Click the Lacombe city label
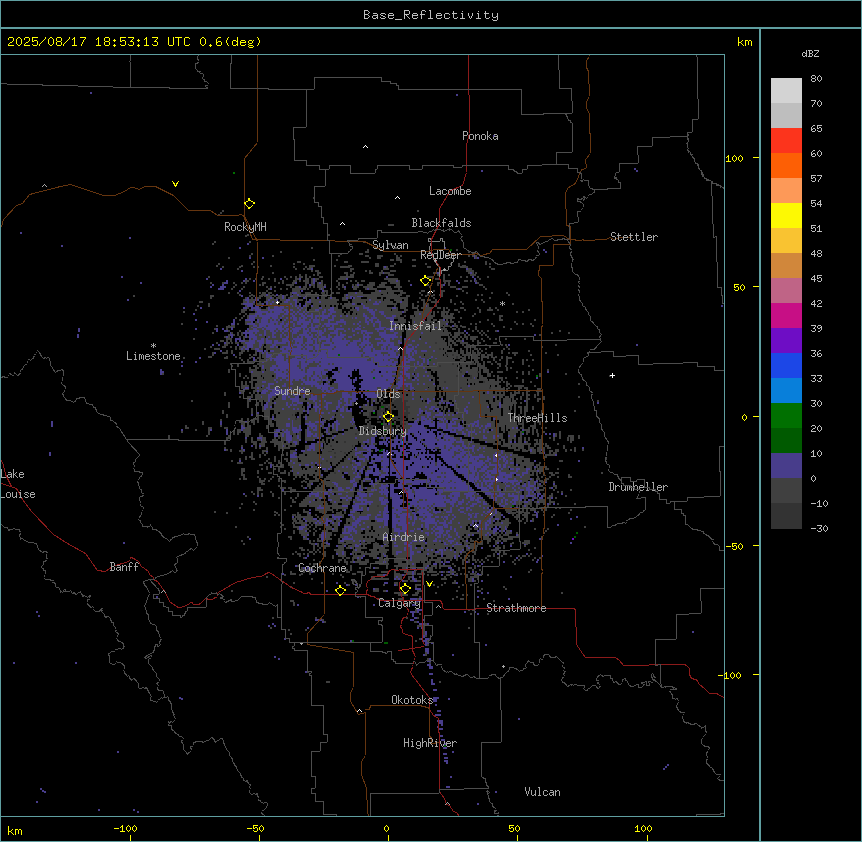862x842 pixels. 450,191
